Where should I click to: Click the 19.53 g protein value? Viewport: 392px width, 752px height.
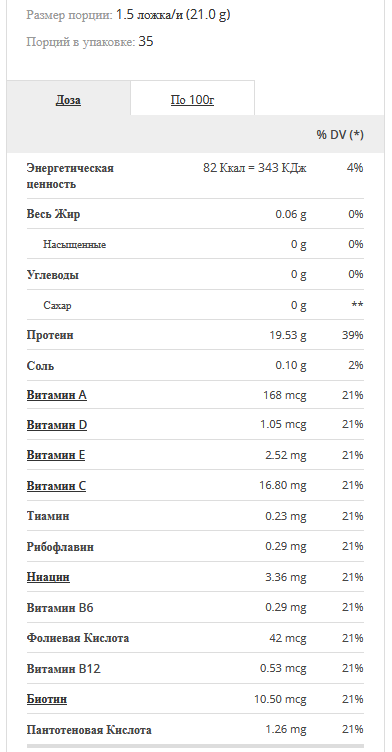pyautogui.click(x=288, y=335)
